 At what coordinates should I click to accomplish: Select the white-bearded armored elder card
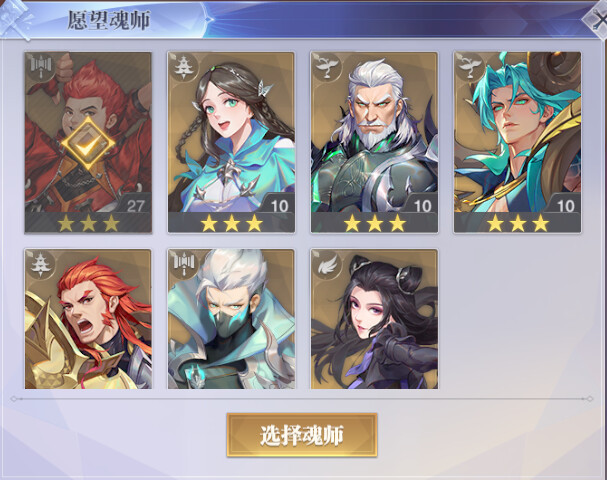coord(374,142)
